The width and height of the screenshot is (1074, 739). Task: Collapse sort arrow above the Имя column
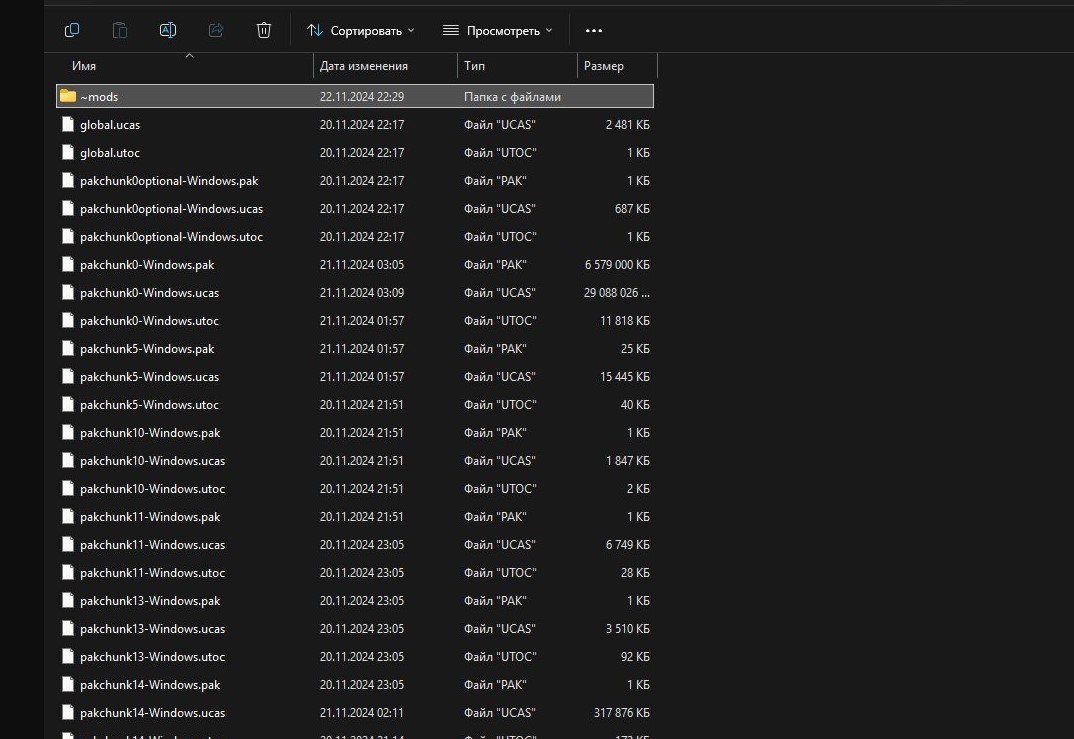click(x=189, y=56)
